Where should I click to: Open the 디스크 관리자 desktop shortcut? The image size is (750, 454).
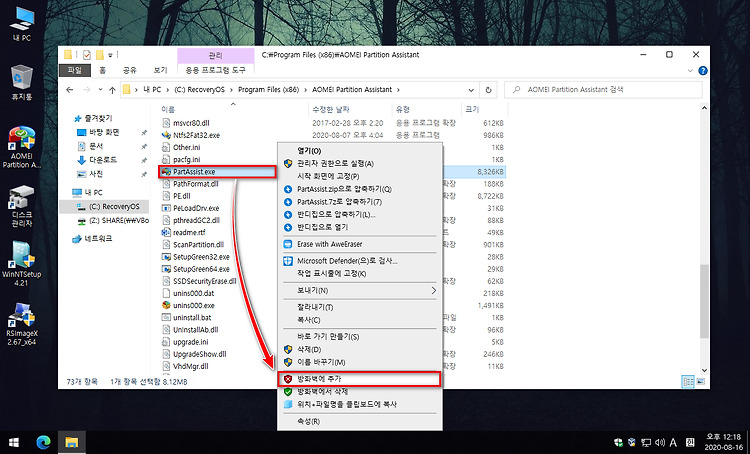coord(22,207)
